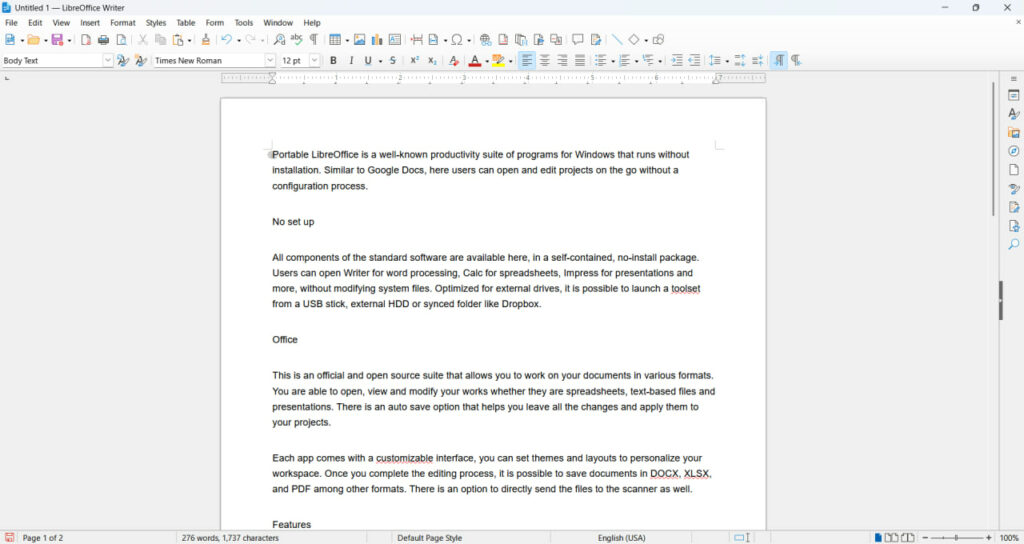Click the Increase Indent icon

[677, 60]
